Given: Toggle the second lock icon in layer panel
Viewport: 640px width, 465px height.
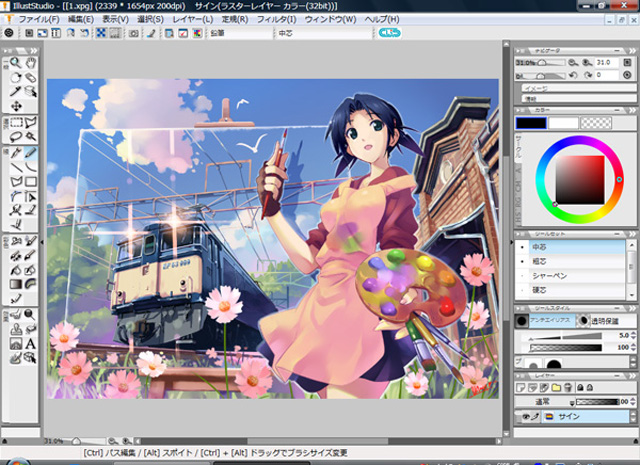Looking at the screenshot, I should [589, 387].
